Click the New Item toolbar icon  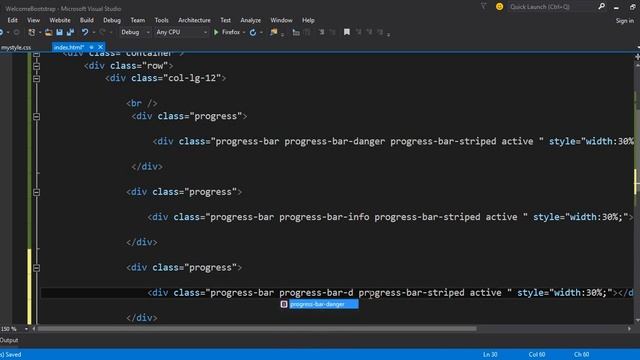tap(32, 32)
